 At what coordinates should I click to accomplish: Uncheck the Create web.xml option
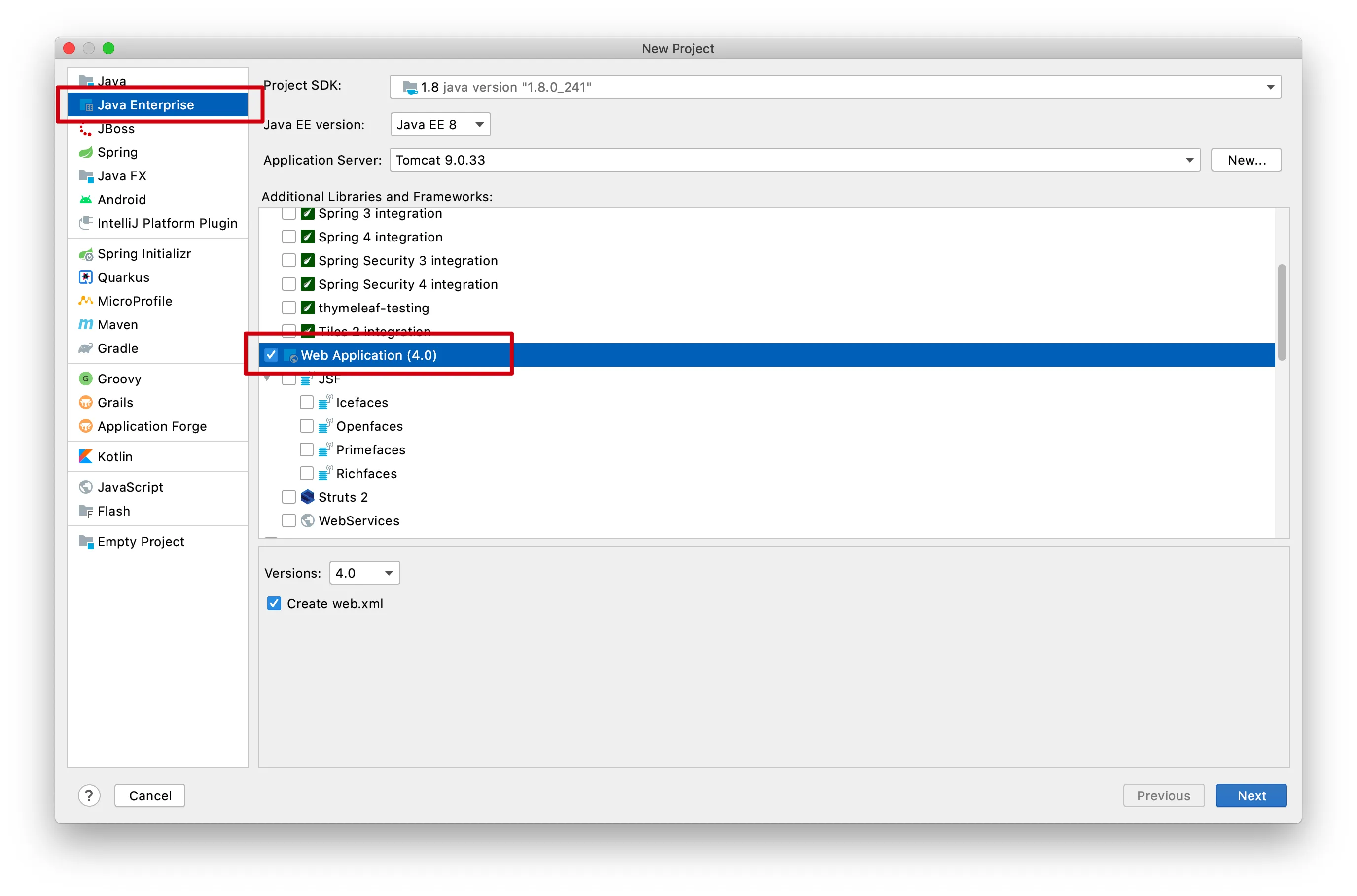274,604
